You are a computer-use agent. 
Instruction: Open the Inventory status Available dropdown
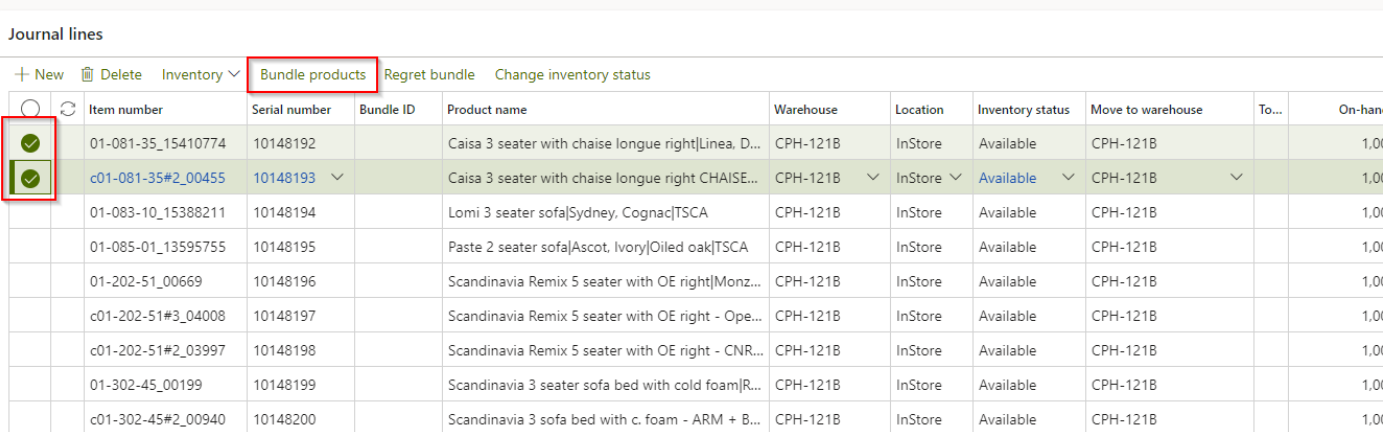(x=1068, y=178)
